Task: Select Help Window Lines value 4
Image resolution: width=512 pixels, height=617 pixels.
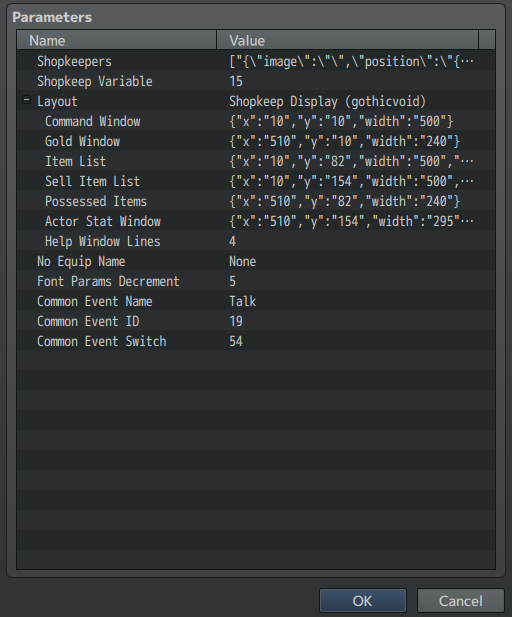Action: (x=233, y=241)
